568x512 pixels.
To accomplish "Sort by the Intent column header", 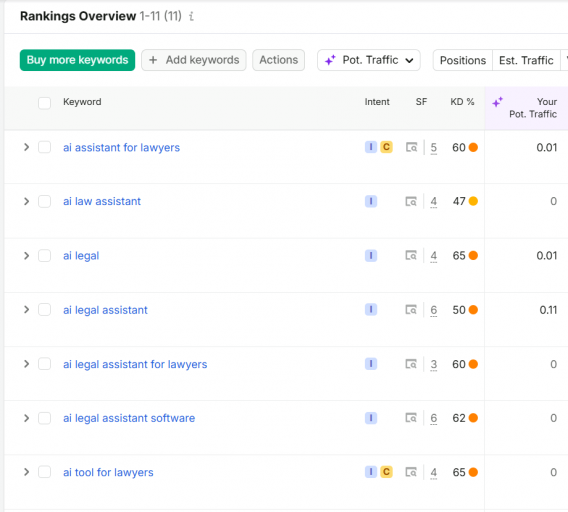I will pyautogui.click(x=377, y=102).
